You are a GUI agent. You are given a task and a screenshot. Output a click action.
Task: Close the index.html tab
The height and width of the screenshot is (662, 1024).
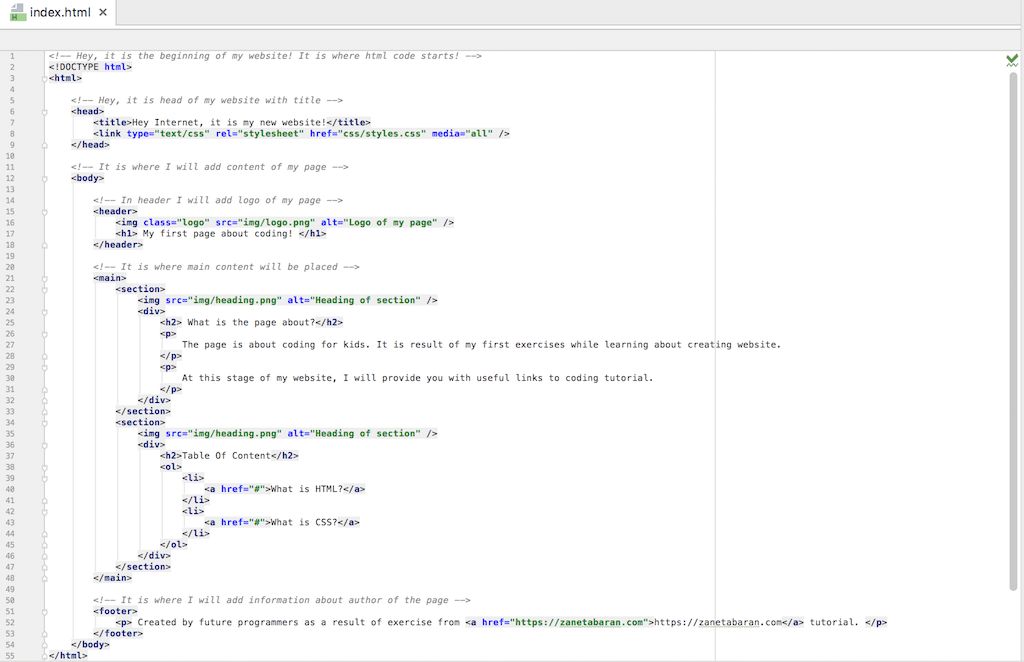click(x=103, y=12)
